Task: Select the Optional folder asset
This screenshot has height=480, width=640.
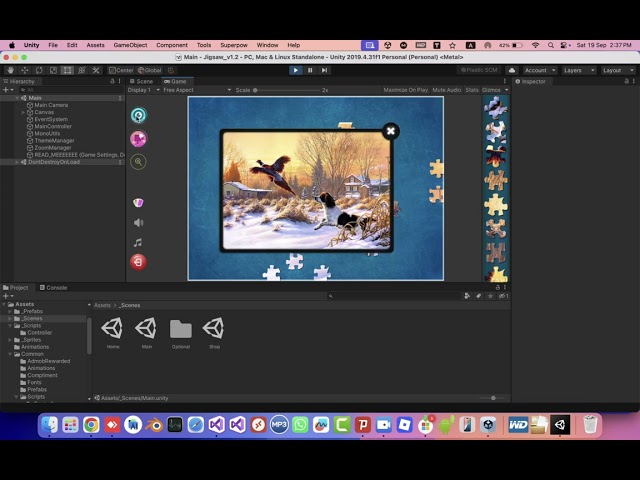Action: pos(180,332)
